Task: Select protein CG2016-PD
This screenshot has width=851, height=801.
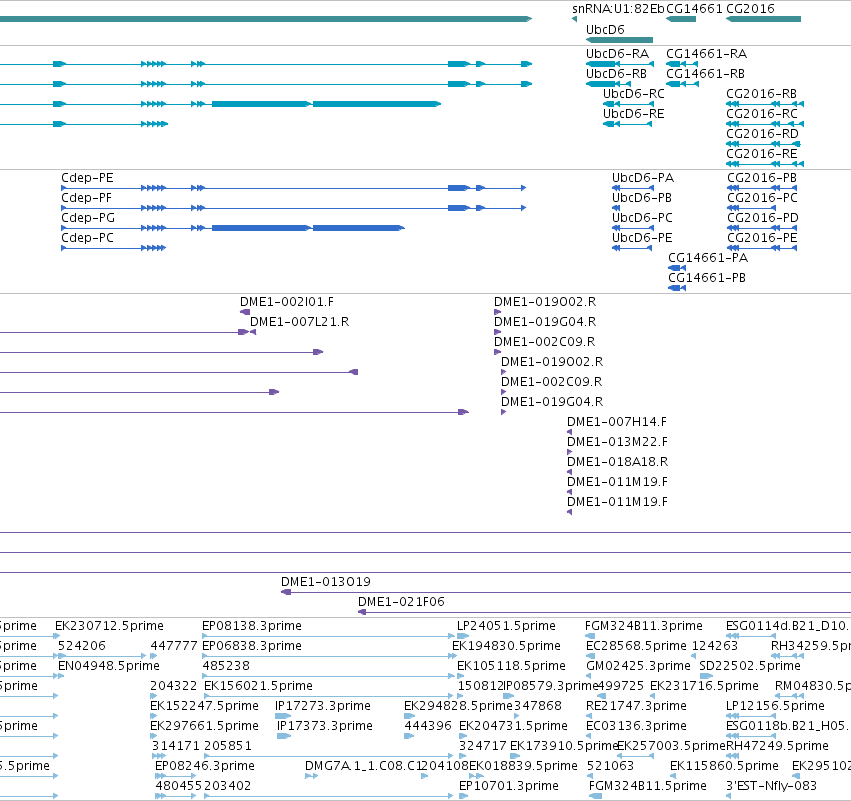Action: tap(763, 218)
